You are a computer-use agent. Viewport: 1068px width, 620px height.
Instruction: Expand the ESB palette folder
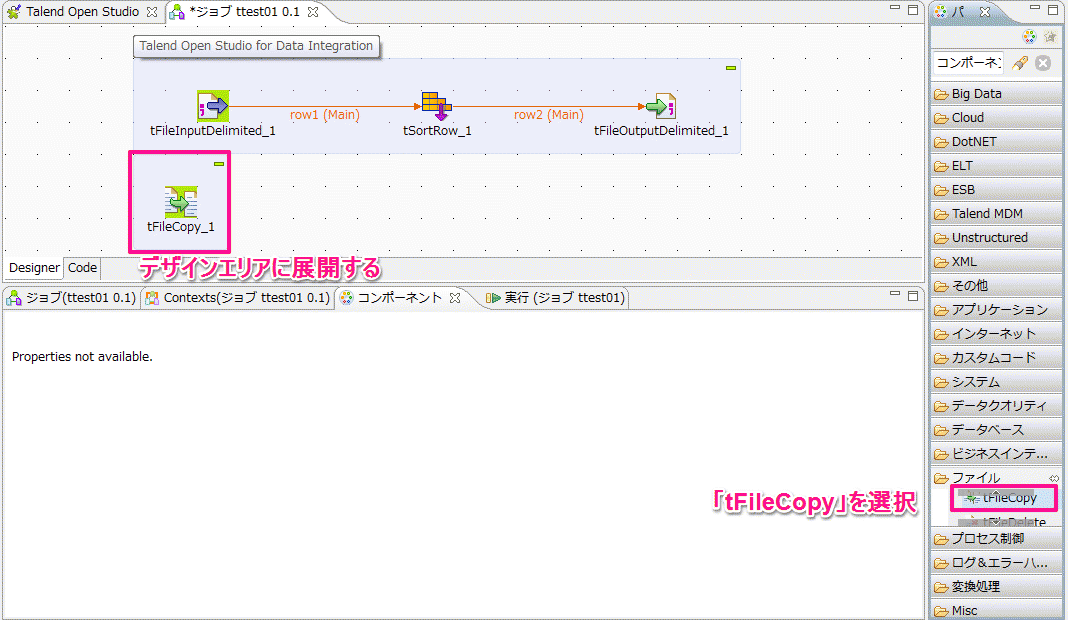click(x=996, y=190)
